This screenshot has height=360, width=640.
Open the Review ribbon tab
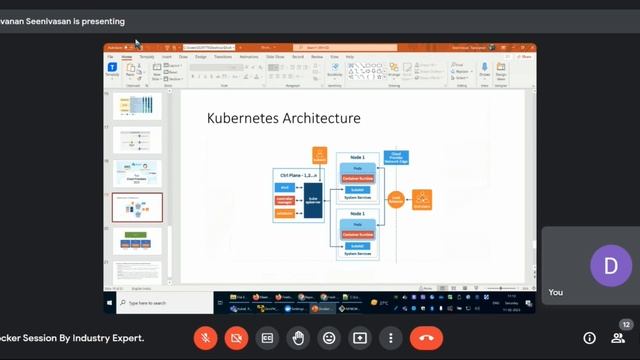(x=317, y=57)
